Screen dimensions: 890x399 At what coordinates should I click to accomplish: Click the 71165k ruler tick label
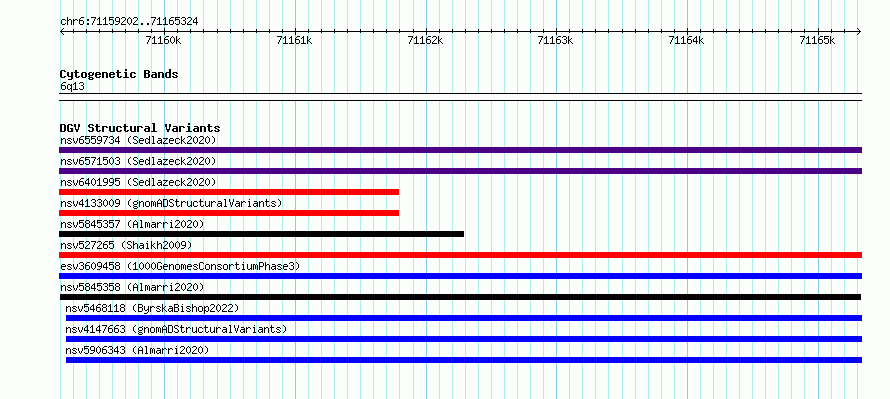point(817,40)
